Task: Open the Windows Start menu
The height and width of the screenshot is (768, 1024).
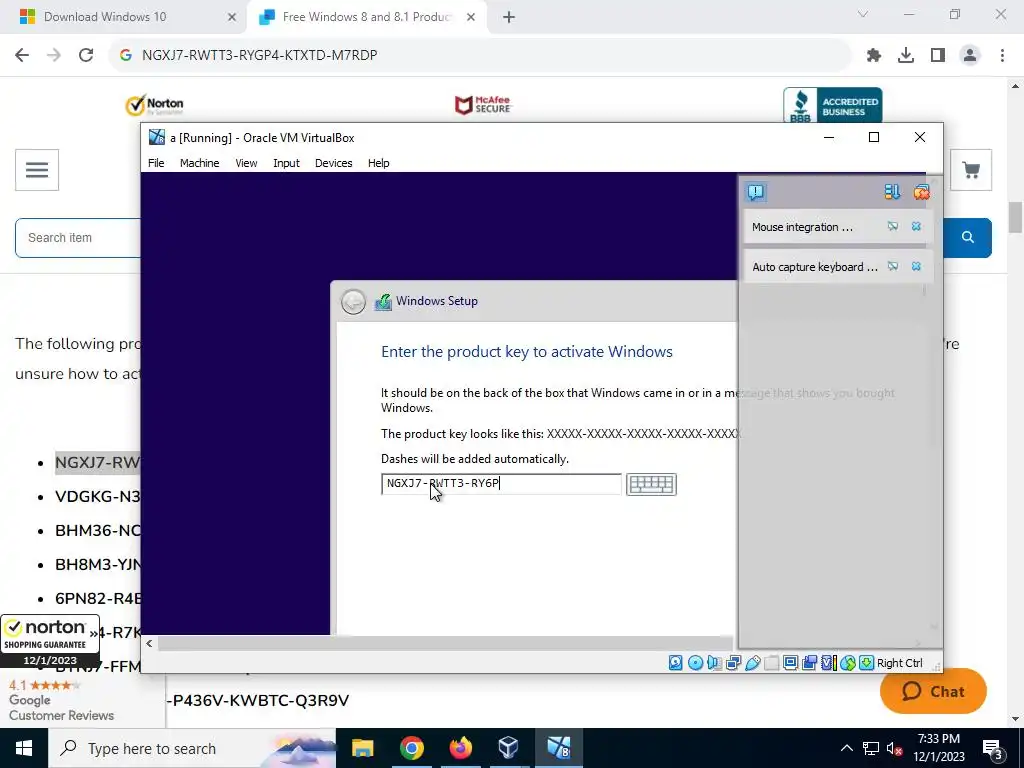Action: (x=24, y=748)
